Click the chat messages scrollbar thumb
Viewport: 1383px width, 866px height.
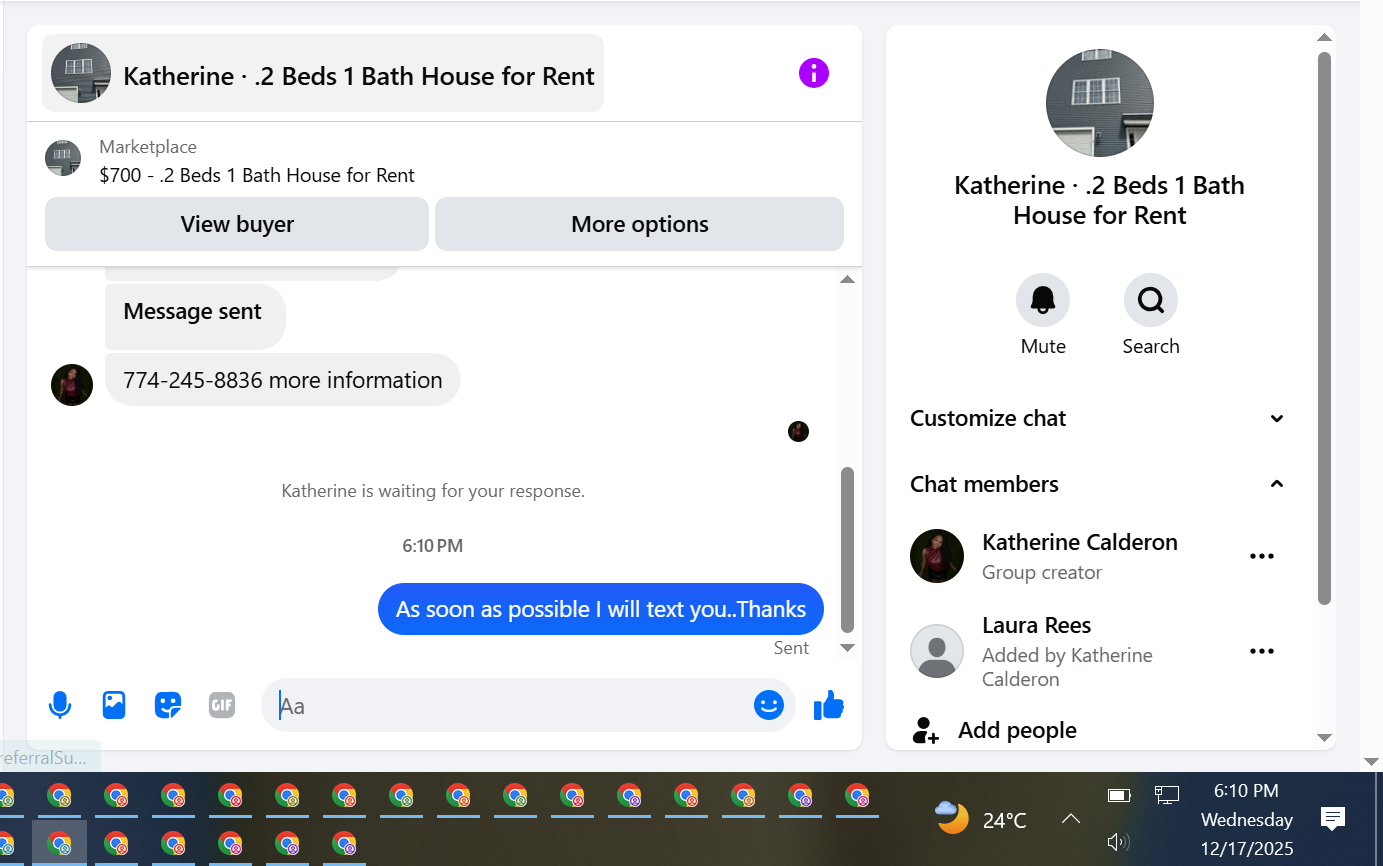[847, 550]
